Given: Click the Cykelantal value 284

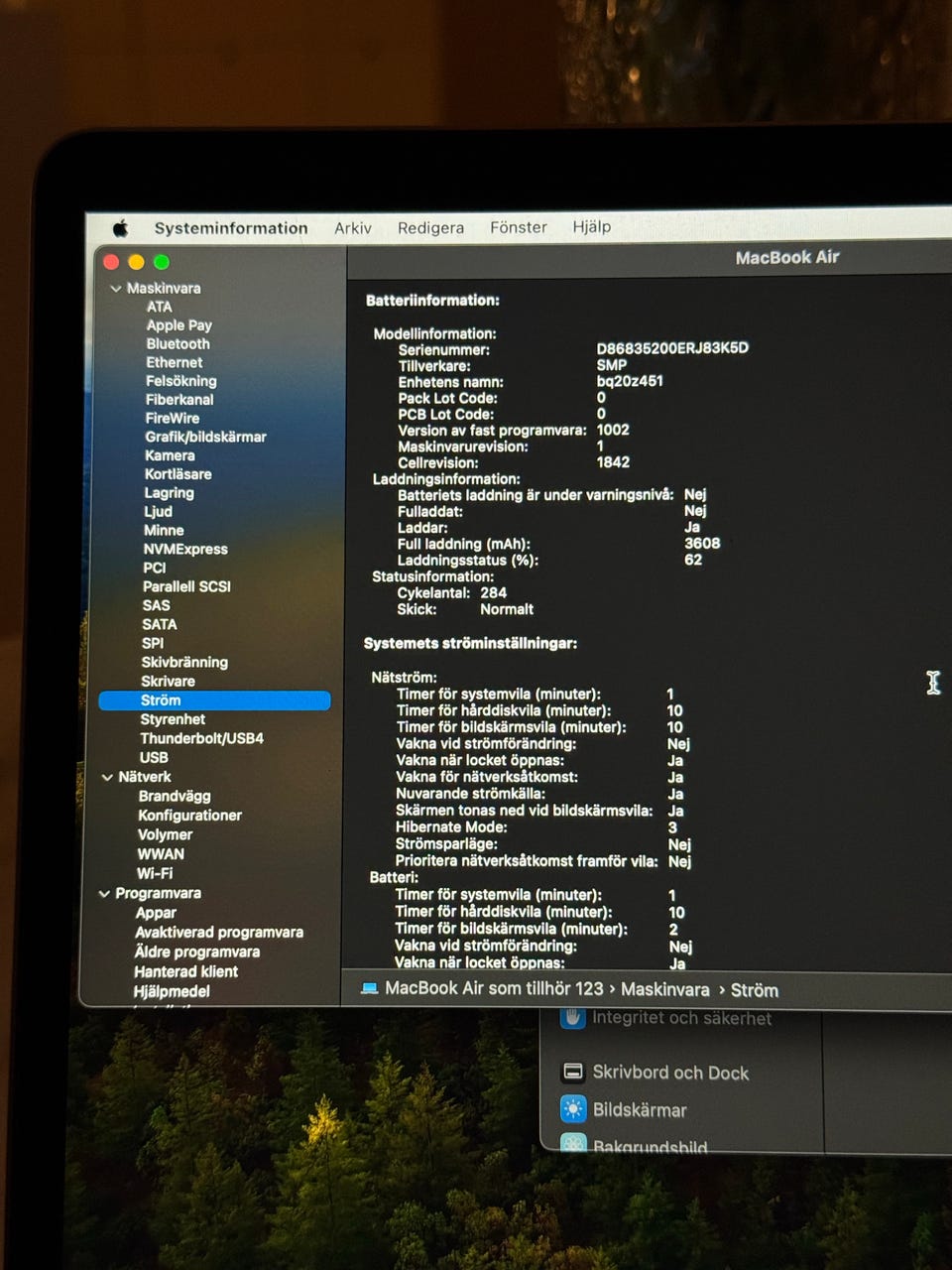Looking at the screenshot, I should (x=493, y=593).
